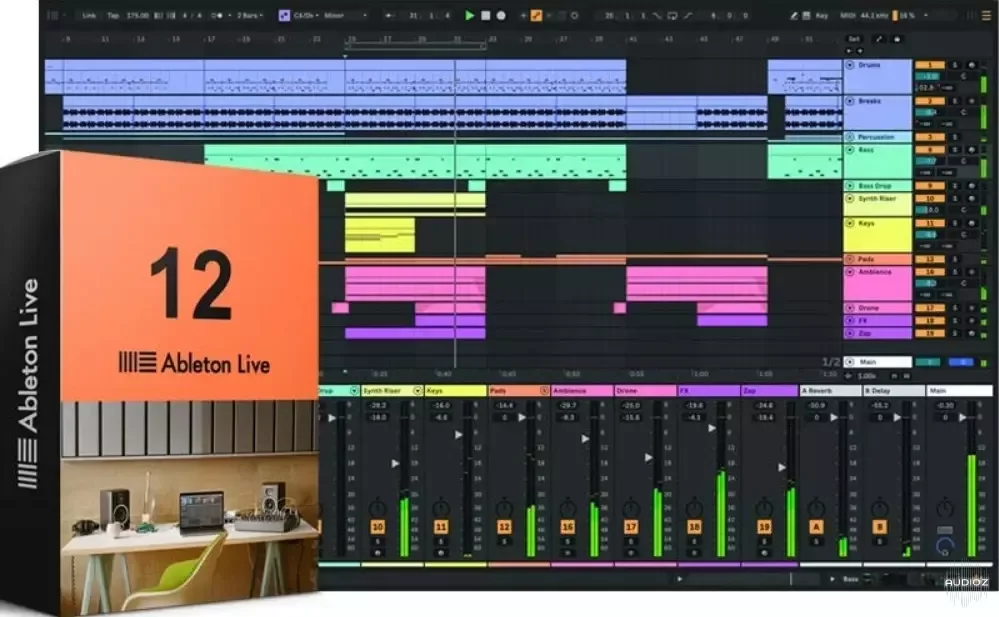Solo the FX channel in mixer
The height and width of the screenshot is (617, 999).
click(x=694, y=542)
